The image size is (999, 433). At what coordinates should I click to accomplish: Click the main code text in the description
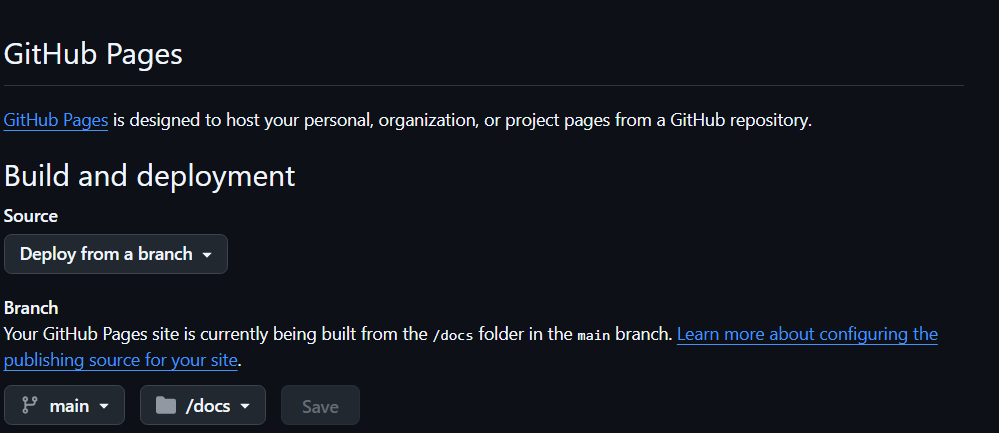(x=594, y=335)
